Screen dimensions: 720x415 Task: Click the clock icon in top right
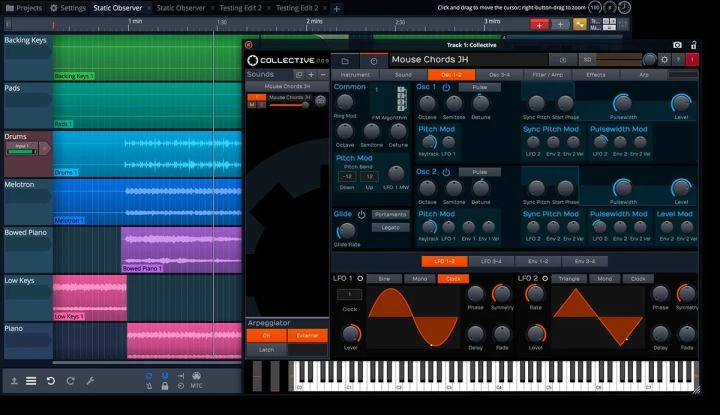point(624,7)
